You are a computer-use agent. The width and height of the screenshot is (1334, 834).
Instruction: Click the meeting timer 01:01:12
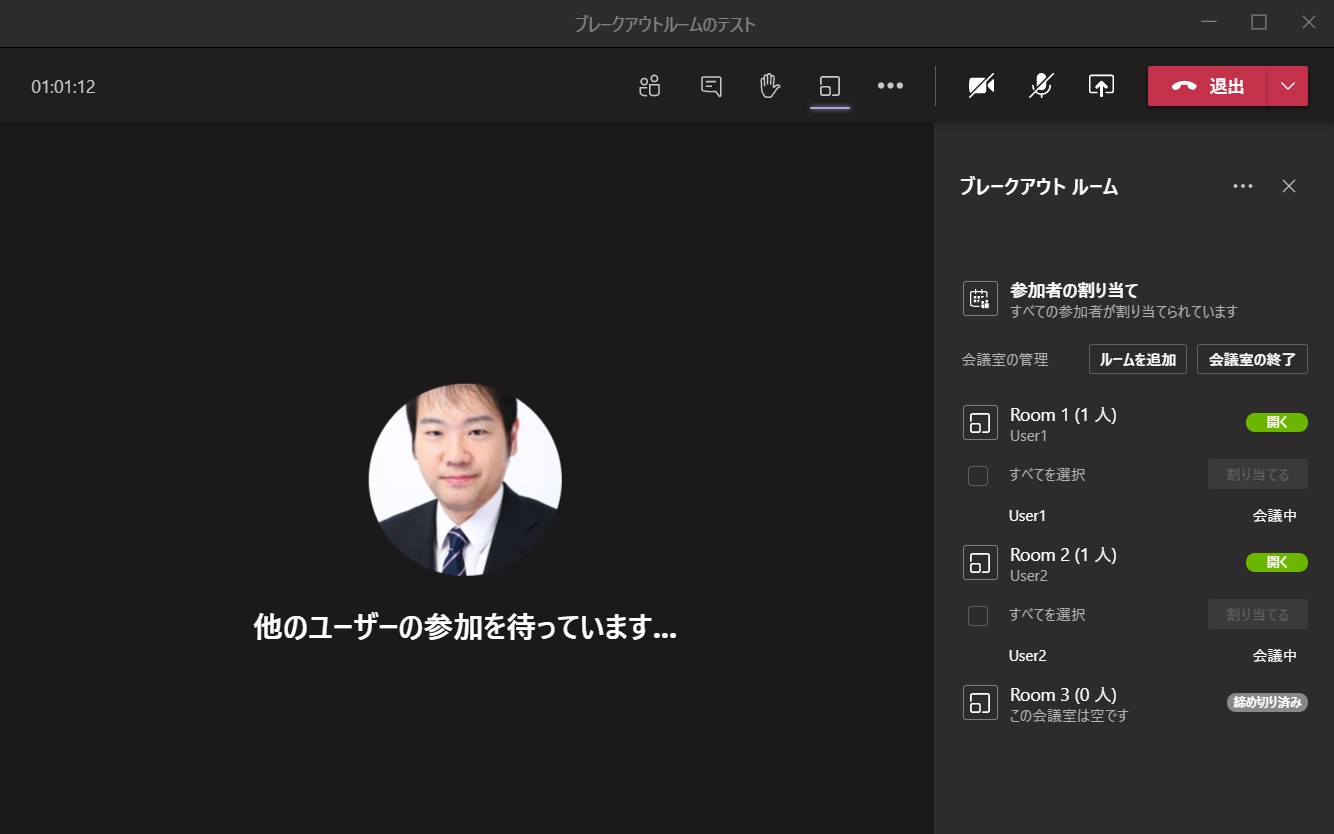63,87
